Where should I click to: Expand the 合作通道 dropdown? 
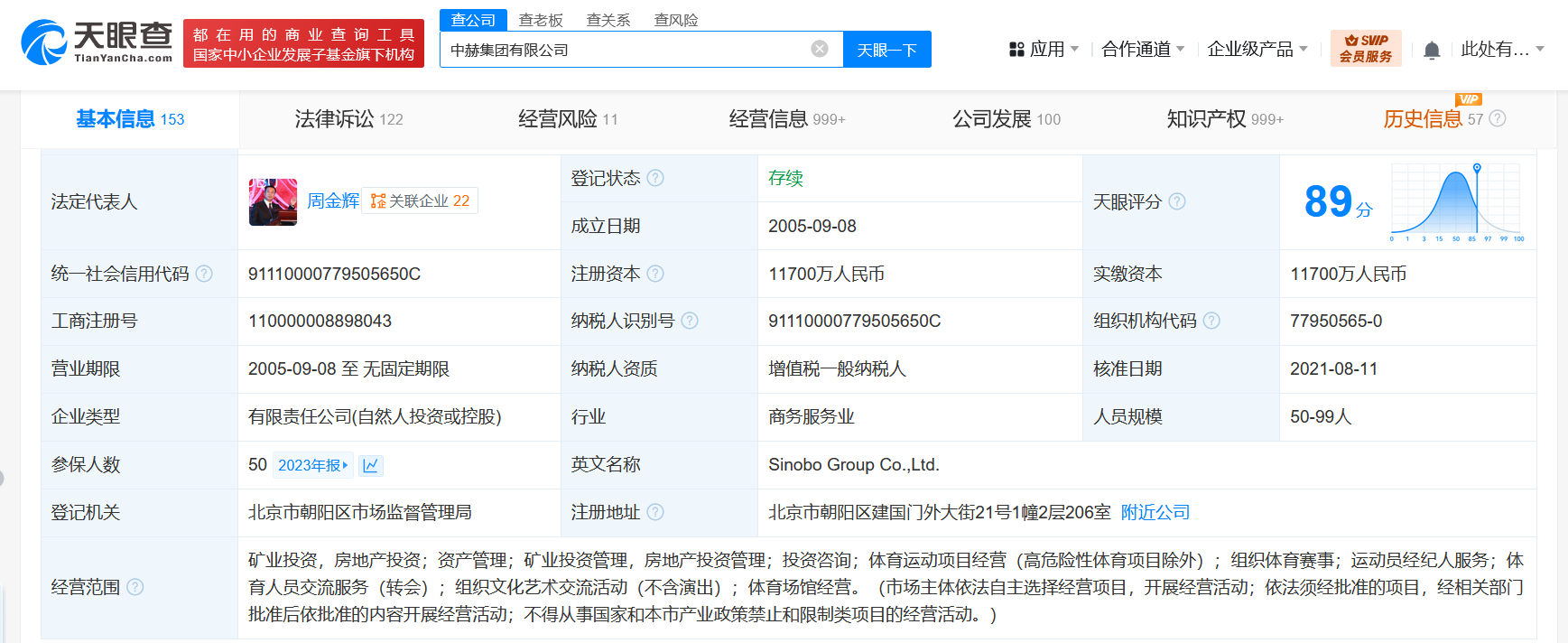1143,50
